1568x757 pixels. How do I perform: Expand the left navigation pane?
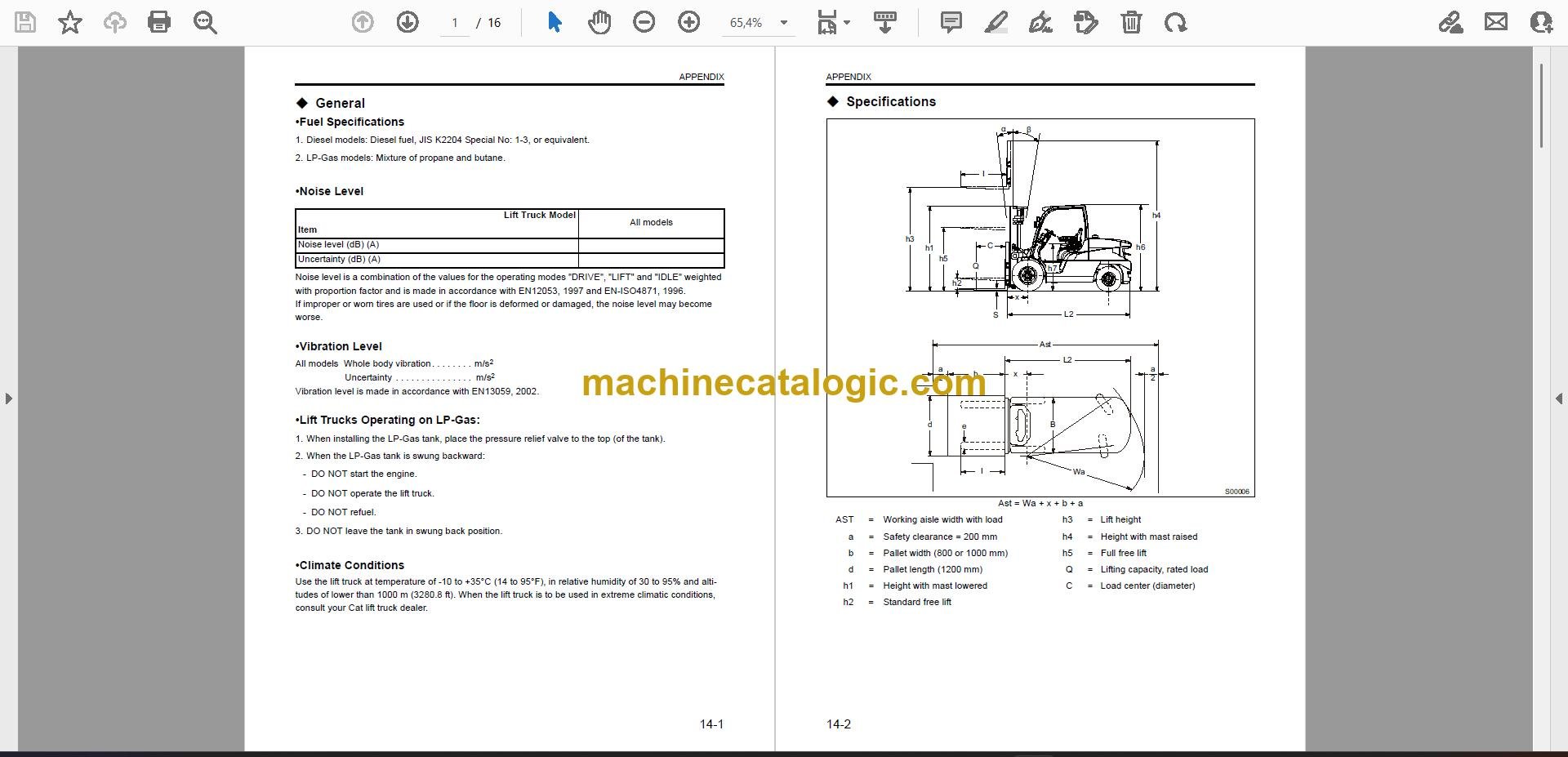[x=8, y=399]
